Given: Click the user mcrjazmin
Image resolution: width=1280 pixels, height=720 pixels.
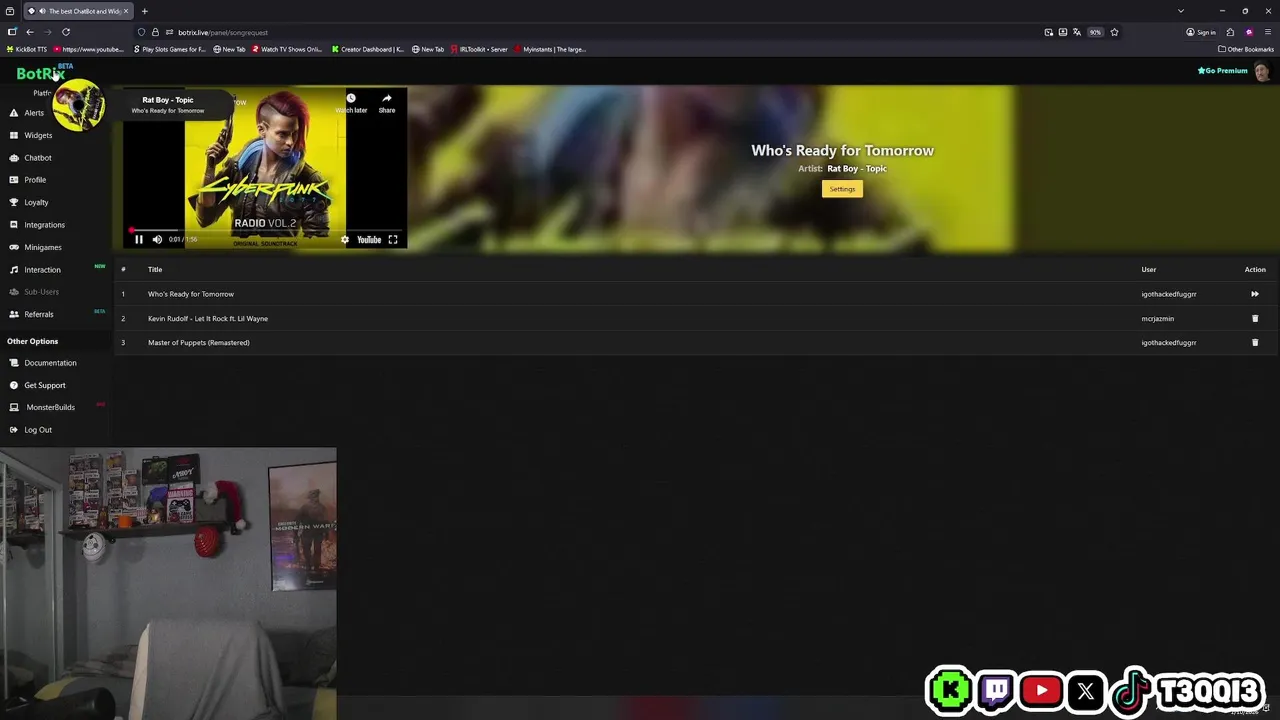Looking at the screenshot, I should click(x=1158, y=318).
